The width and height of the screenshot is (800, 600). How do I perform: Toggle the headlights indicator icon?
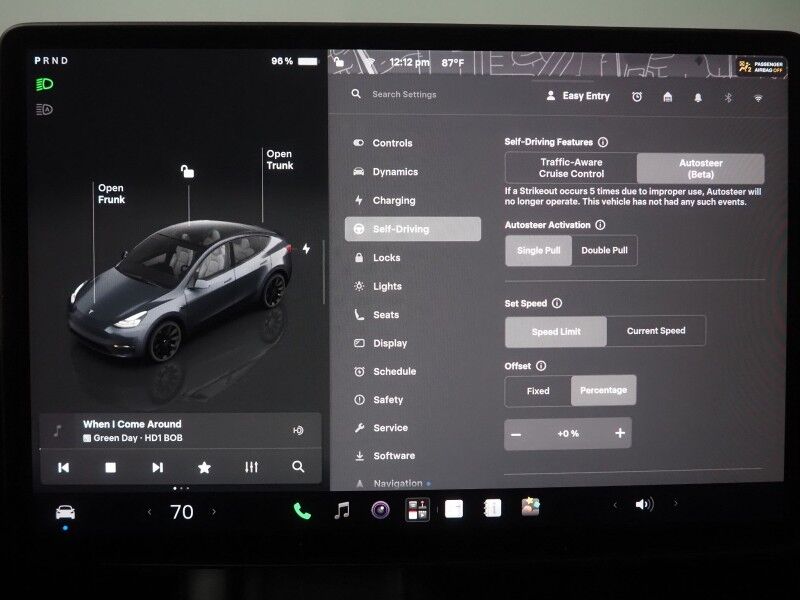pos(44,84)
